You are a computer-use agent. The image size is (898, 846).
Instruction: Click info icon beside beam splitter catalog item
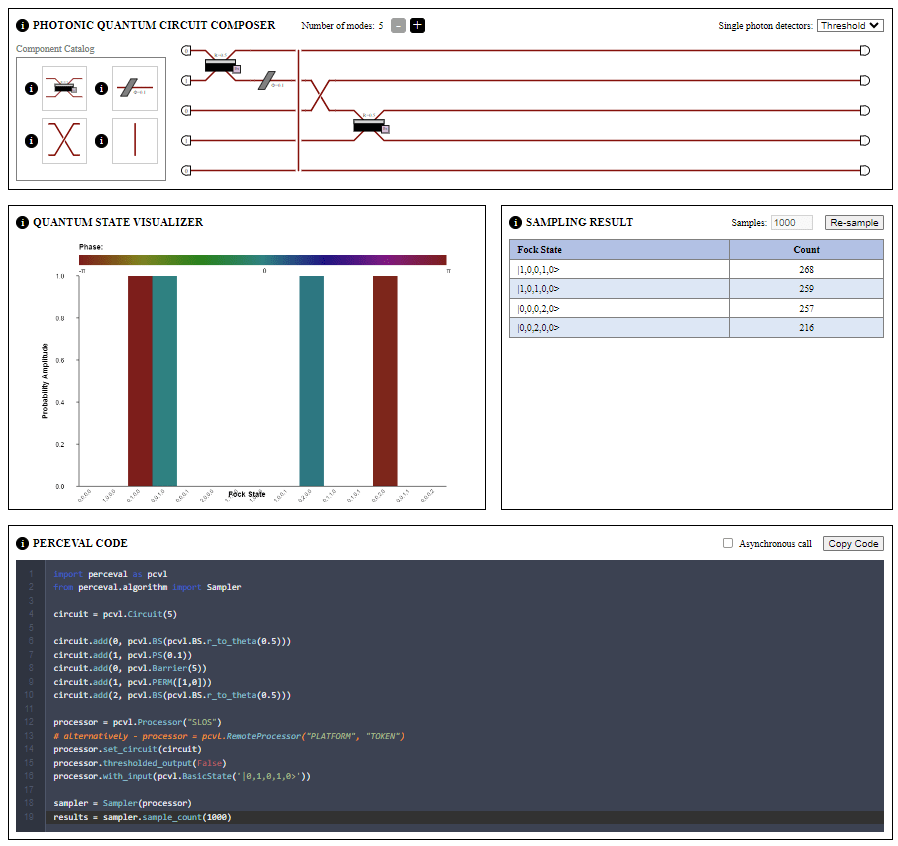tap(31, 89)
